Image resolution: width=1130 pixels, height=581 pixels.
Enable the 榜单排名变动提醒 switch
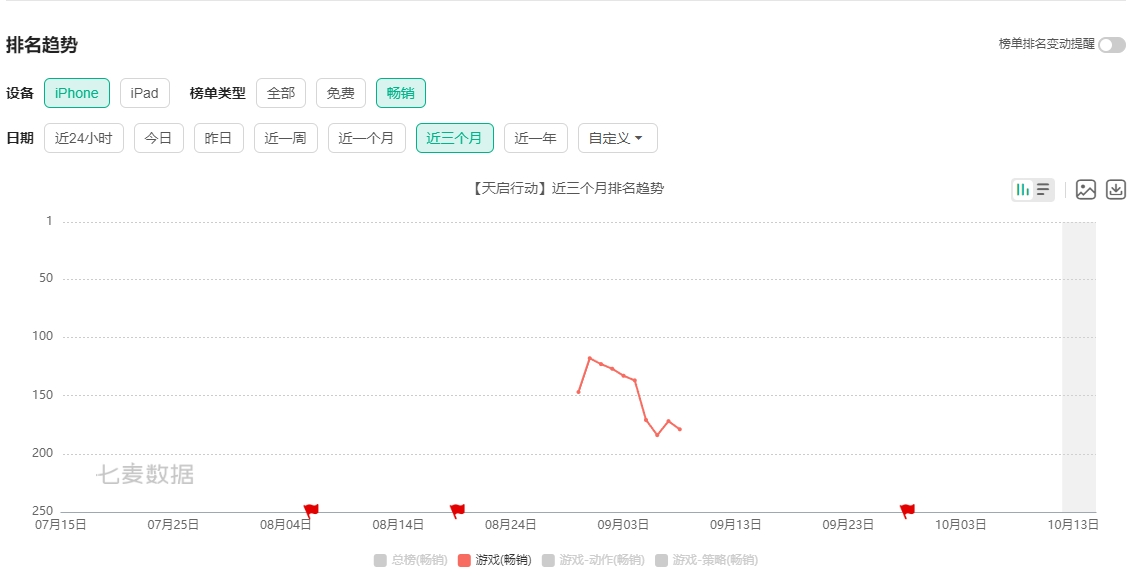[x=1111, y=45]
